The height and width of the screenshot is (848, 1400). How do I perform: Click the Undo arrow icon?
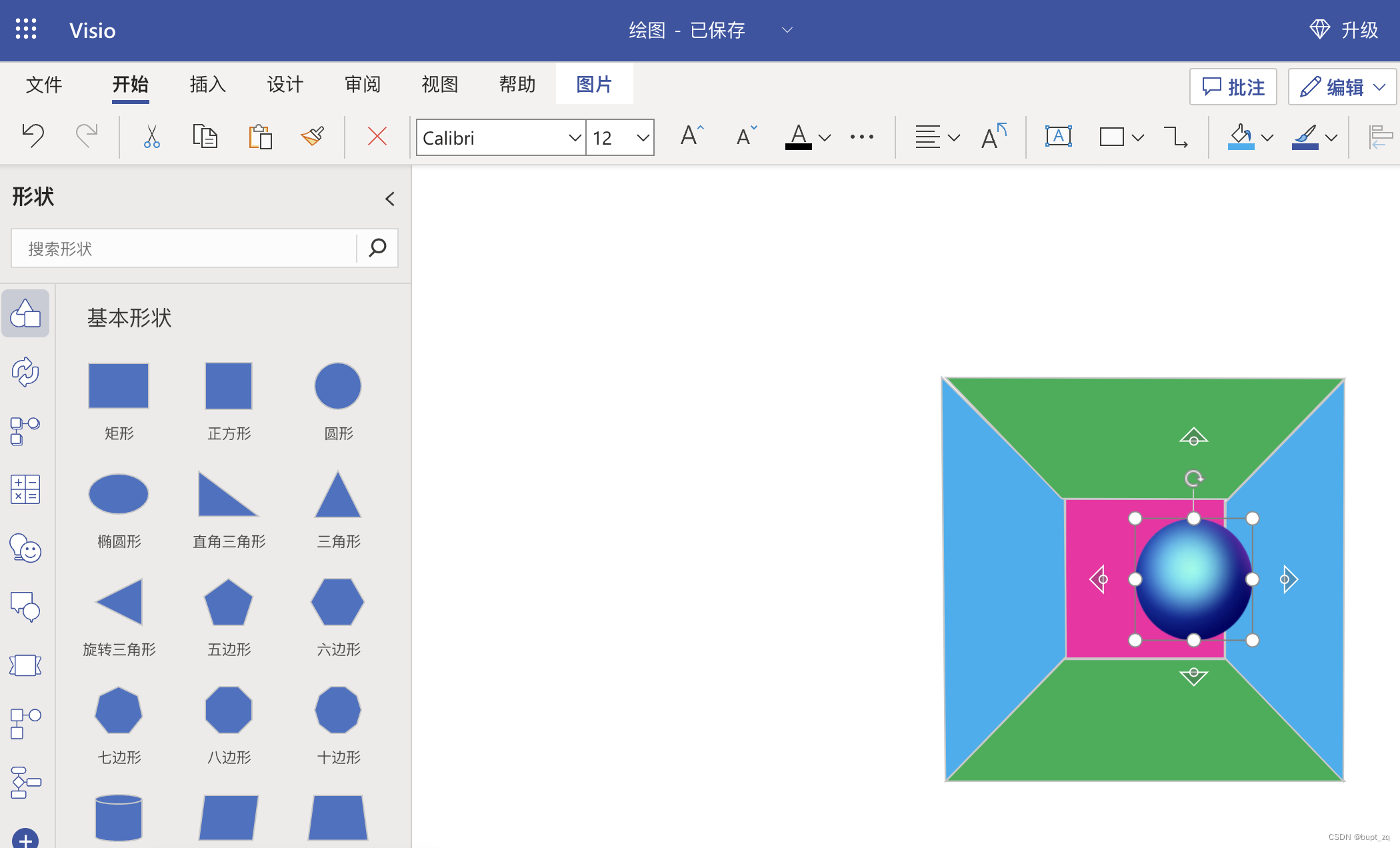[33, 136]
